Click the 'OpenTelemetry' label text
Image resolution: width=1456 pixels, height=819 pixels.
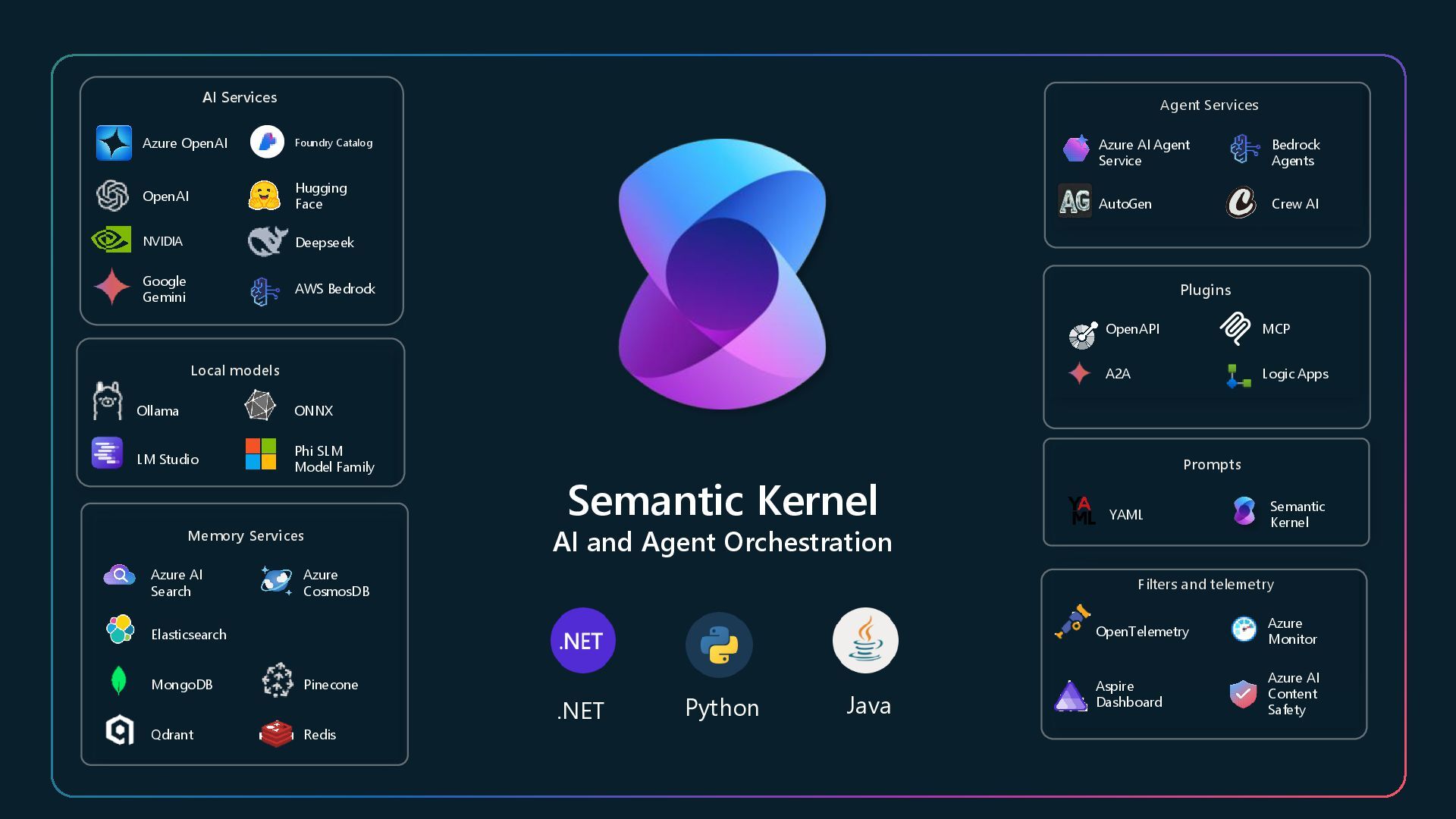[x=1142, y=632]
